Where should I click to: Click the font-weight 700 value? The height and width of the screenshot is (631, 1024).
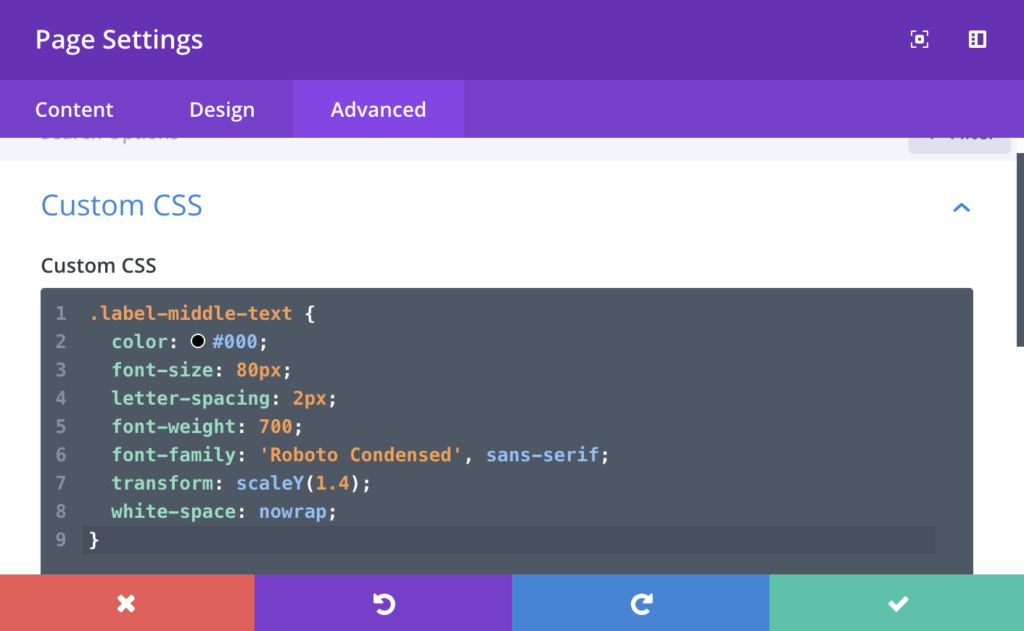[276, 427]
